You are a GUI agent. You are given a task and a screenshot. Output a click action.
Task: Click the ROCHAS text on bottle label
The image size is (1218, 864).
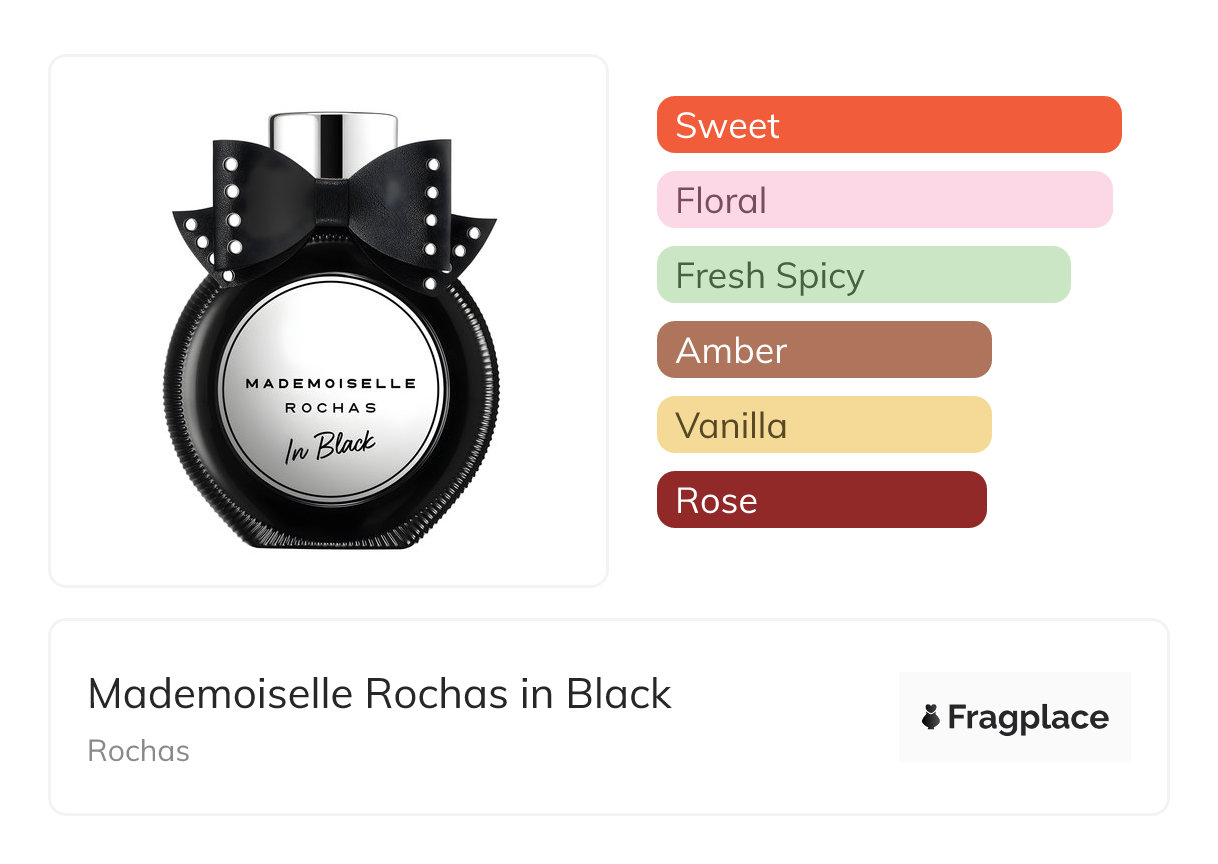[331, 408]
